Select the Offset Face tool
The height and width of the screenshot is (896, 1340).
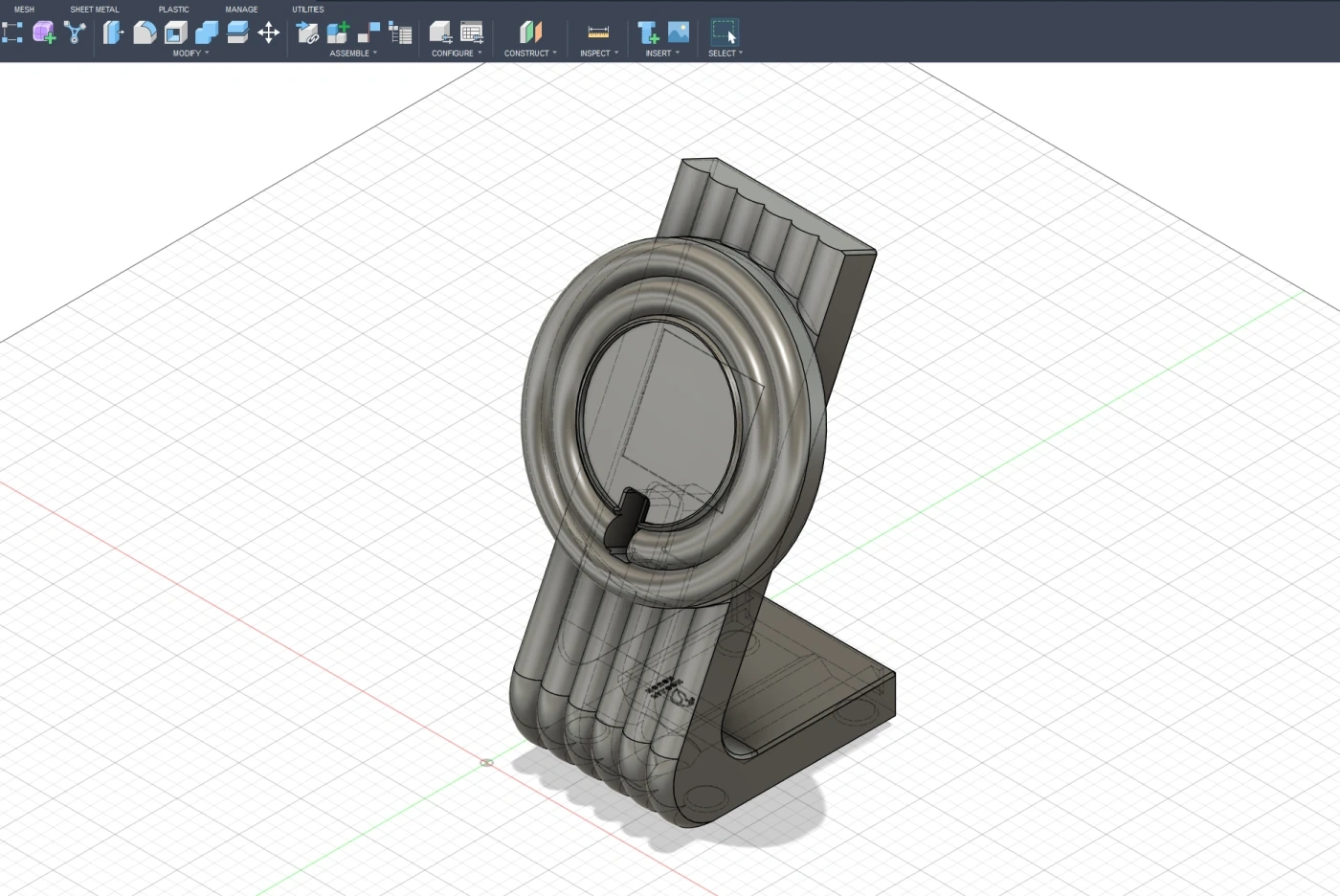click(x=237, y=33)
